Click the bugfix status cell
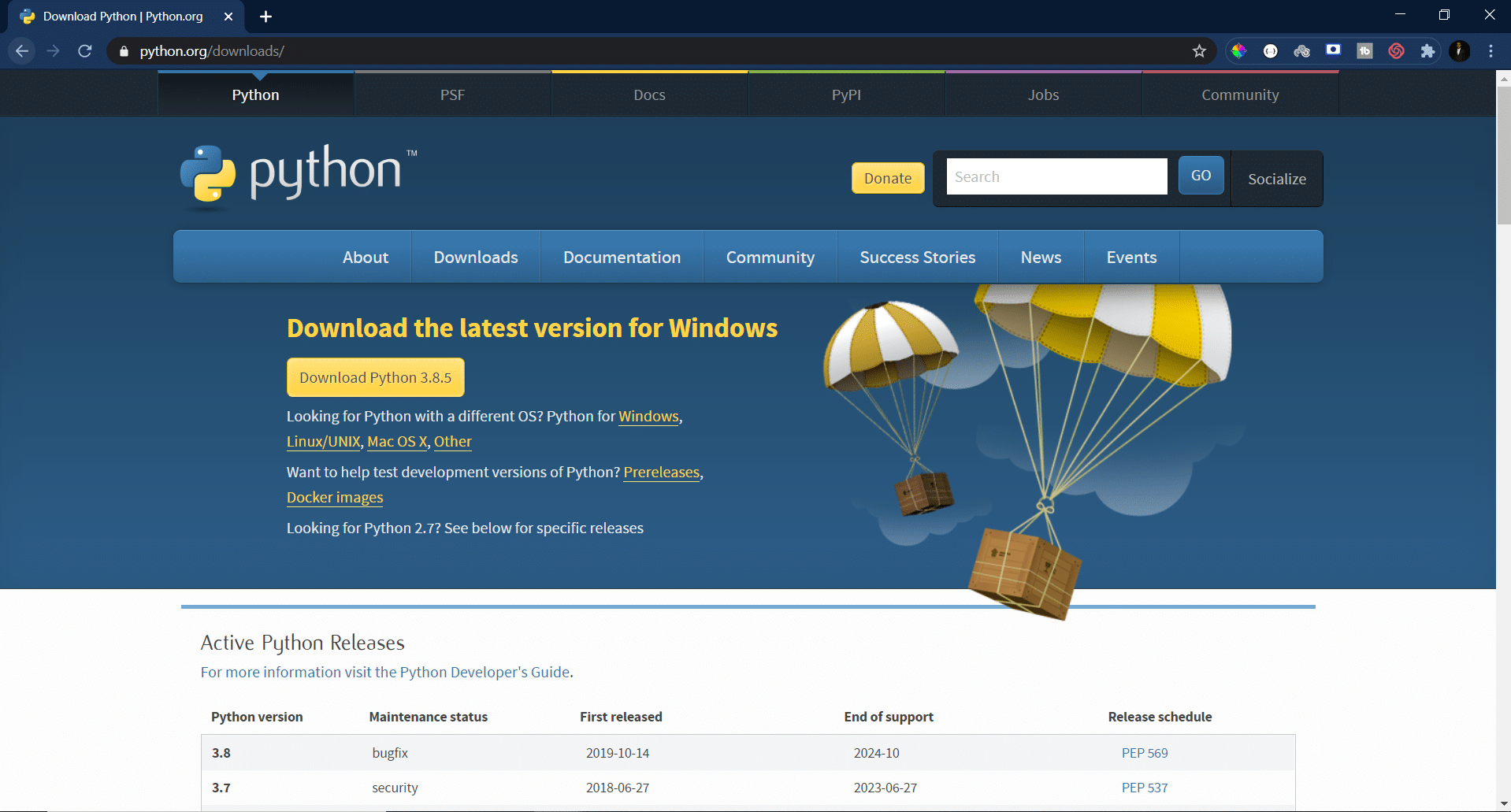 [390, 753]
